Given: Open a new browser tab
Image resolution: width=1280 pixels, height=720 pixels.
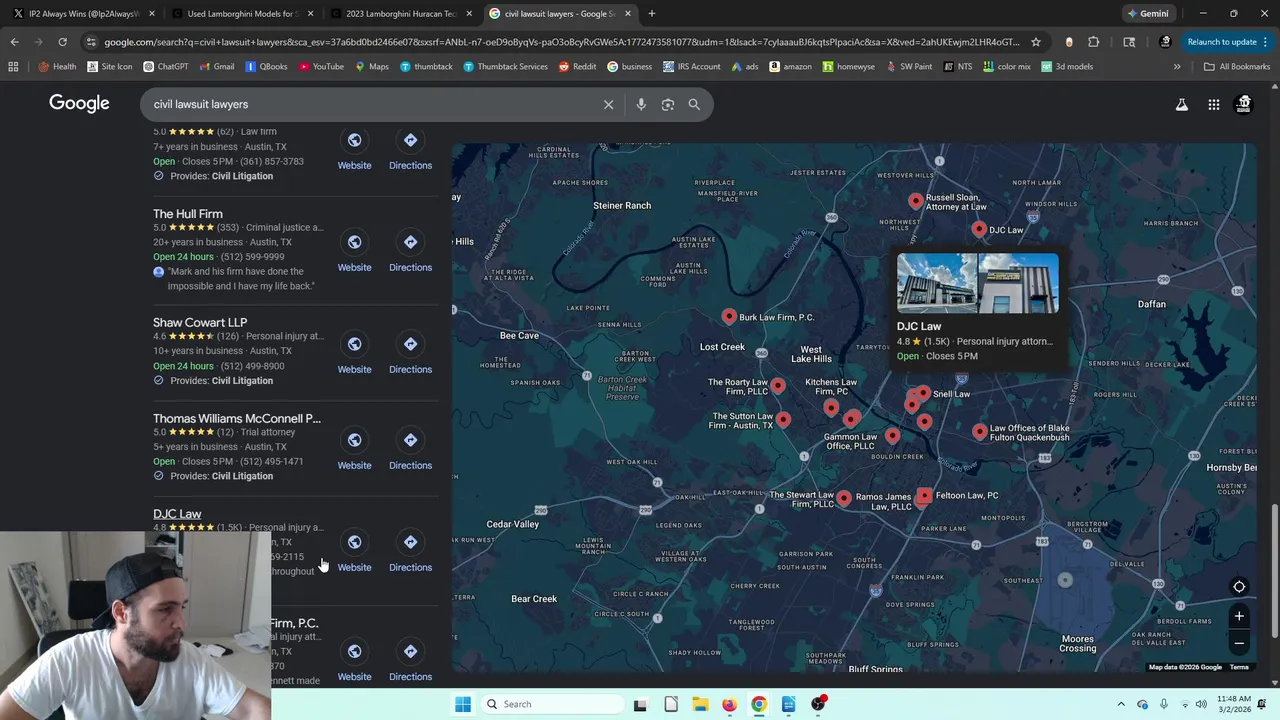Looking at the screenshot, I should coord(651,14).
